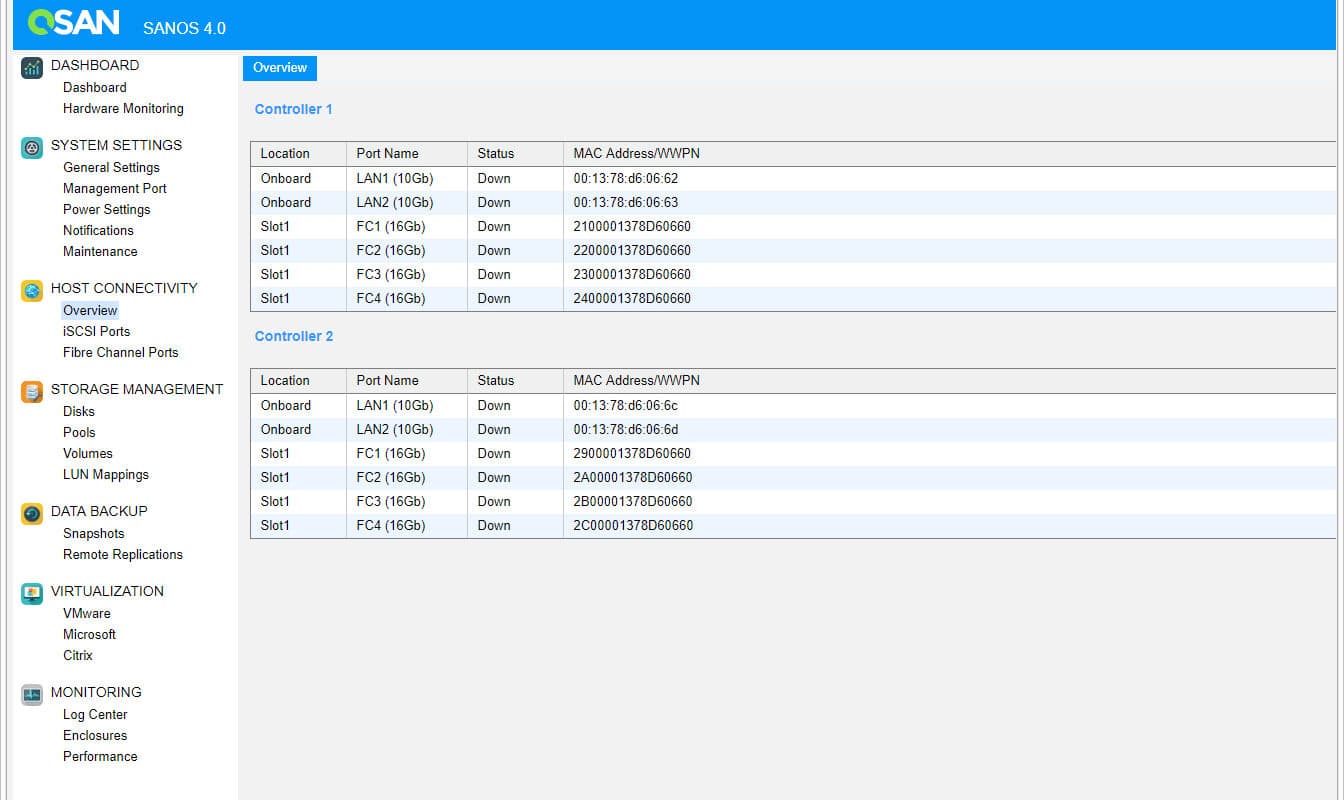Select MAC address 00:13:78:d6:06:6c
This screenshot has height=800, width=1344.
[625, 405]
